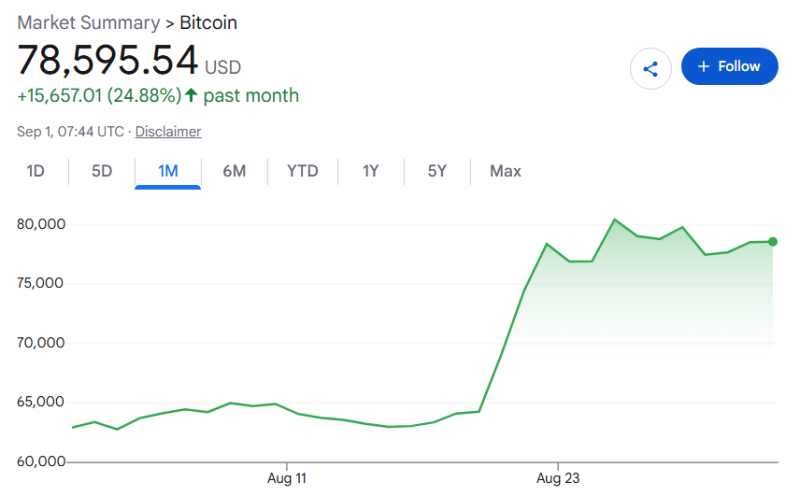Click the Aug 11 axis label
Image resolution: width=800 pixels, height=496 pixels.
click(287, 479)
